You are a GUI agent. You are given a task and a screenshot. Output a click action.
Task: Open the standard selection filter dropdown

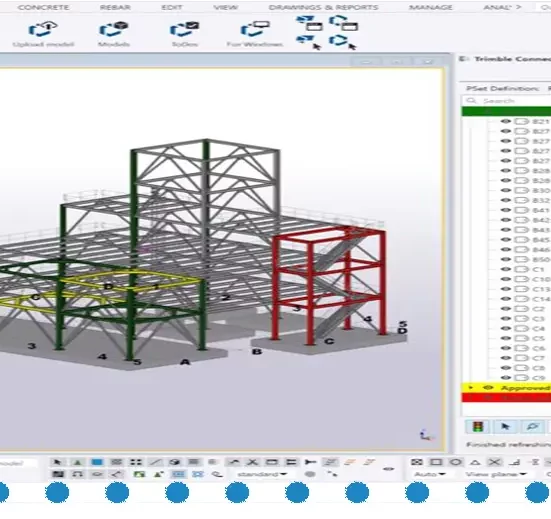[x=262, y=474]
